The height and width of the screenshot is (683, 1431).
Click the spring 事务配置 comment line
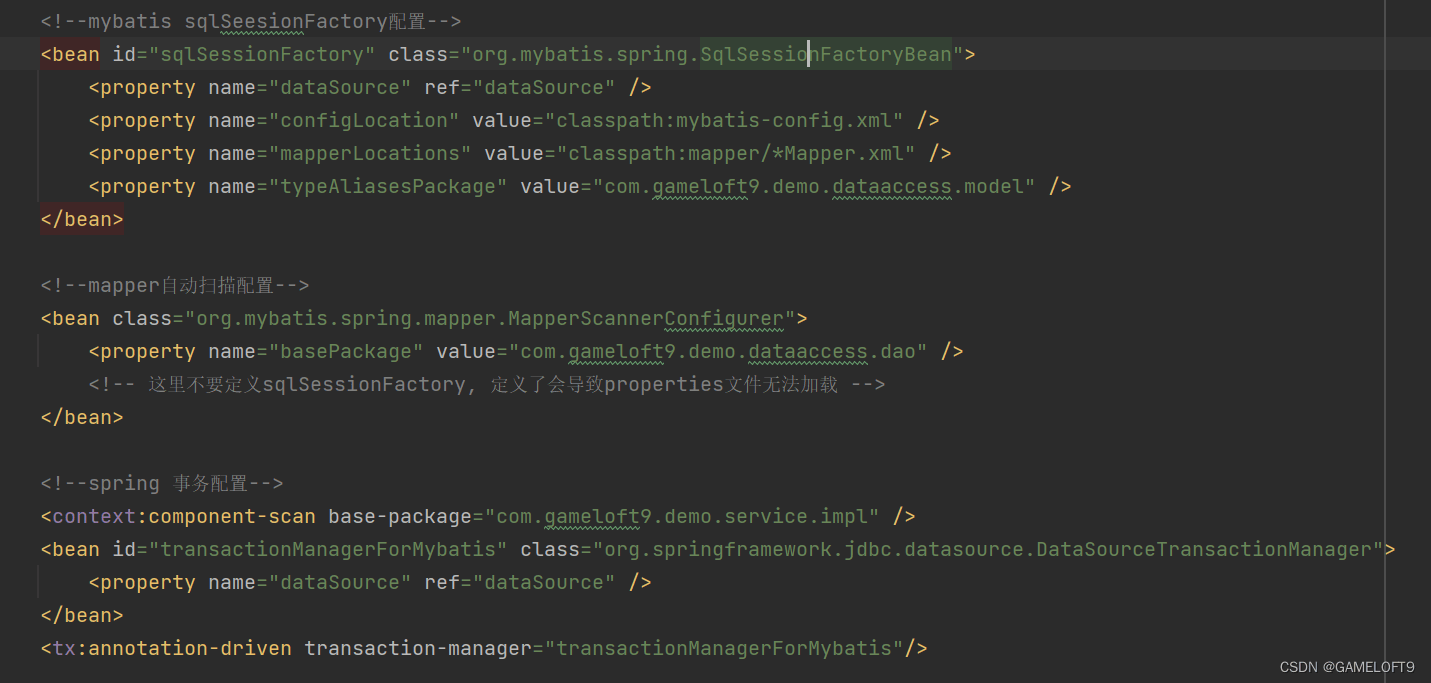point(162,483)
